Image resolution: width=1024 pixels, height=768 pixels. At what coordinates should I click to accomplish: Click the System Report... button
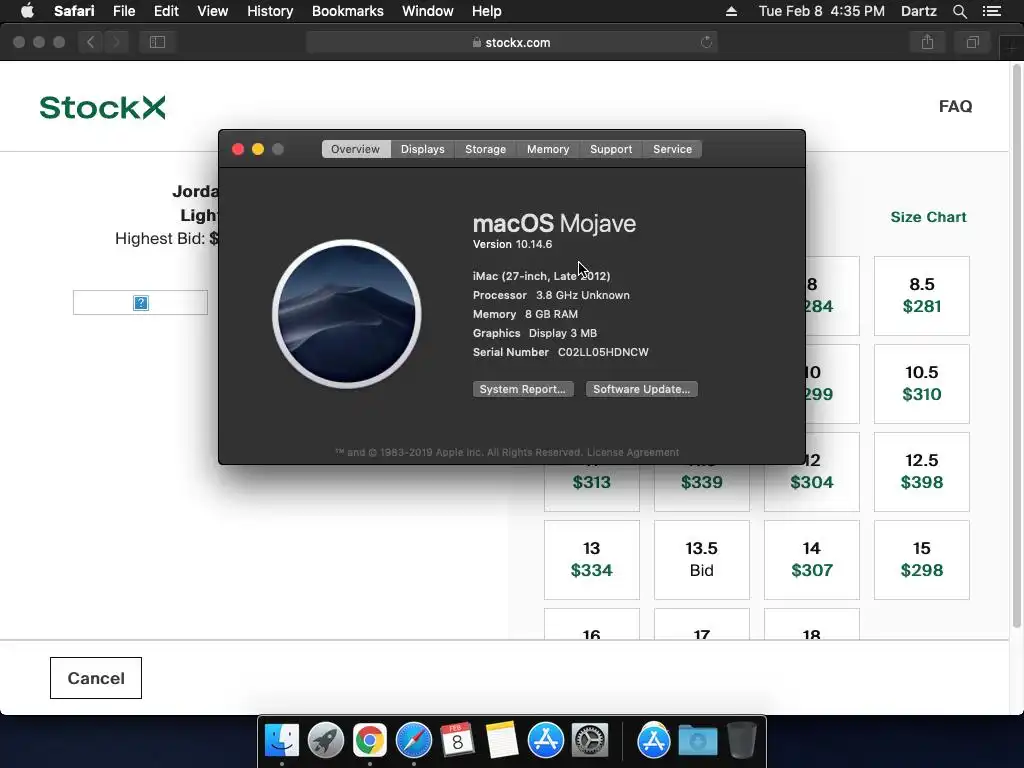tap(523, 389)
